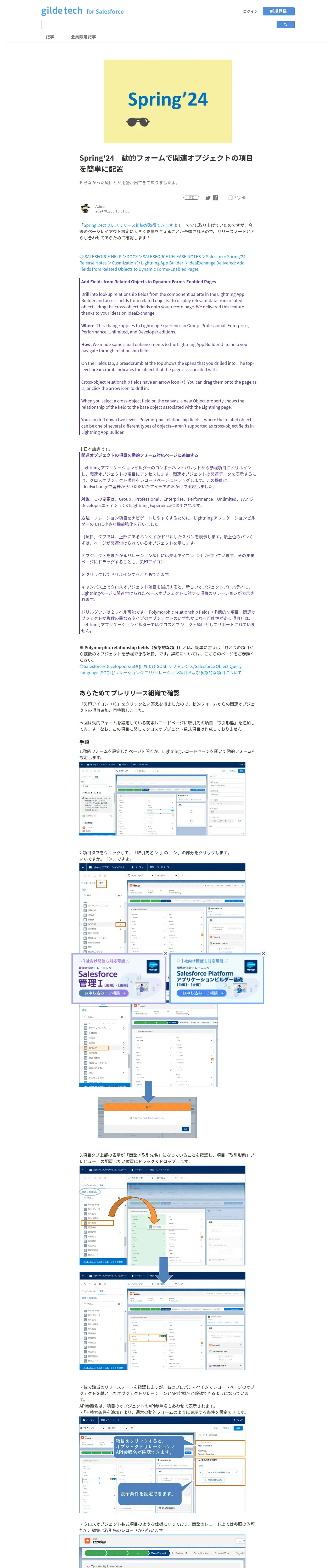Focus the site search input field
Viewport: 336px width, 1568px height.
(x=157, y=25)
